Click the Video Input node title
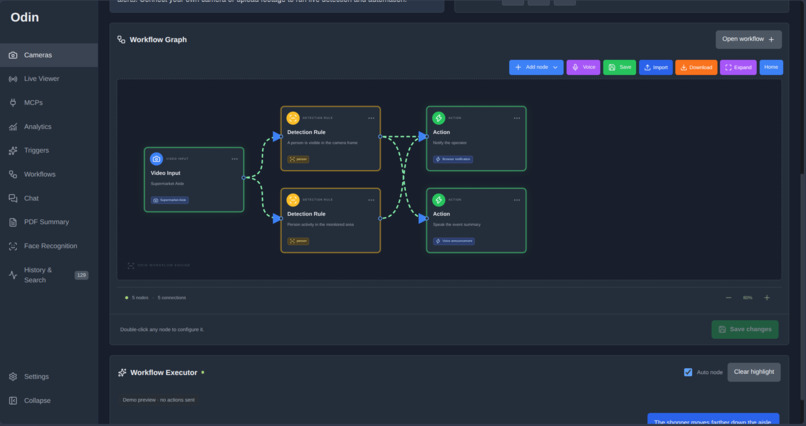The width and height of the screenshot is (806, 426). (x=166, y=173)
